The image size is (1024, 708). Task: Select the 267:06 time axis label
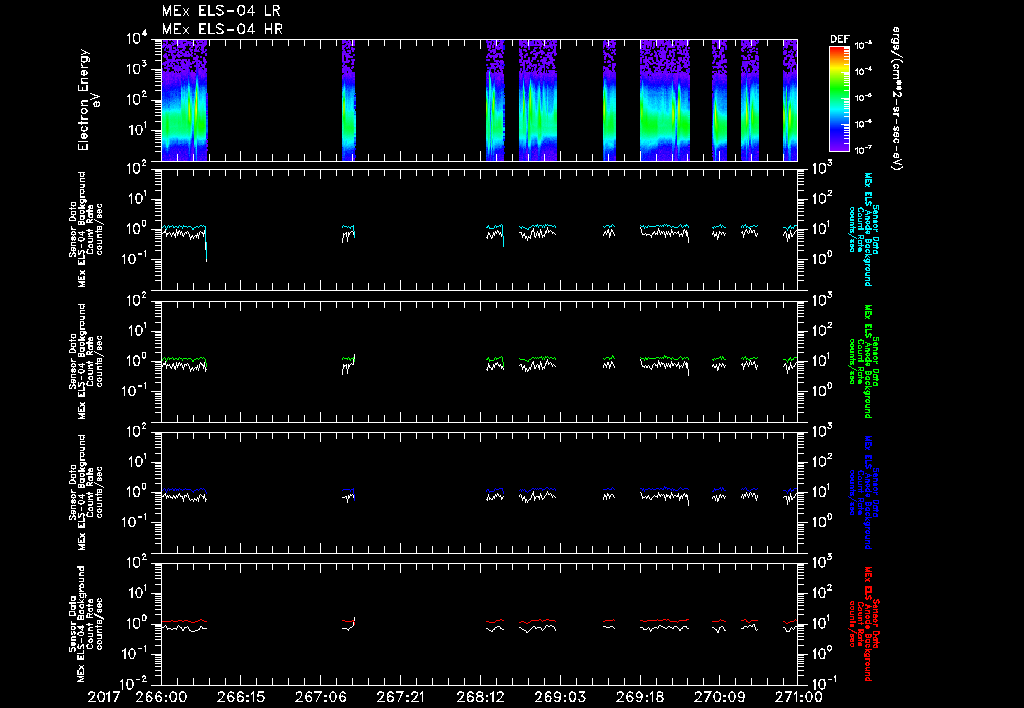(320, 697)
